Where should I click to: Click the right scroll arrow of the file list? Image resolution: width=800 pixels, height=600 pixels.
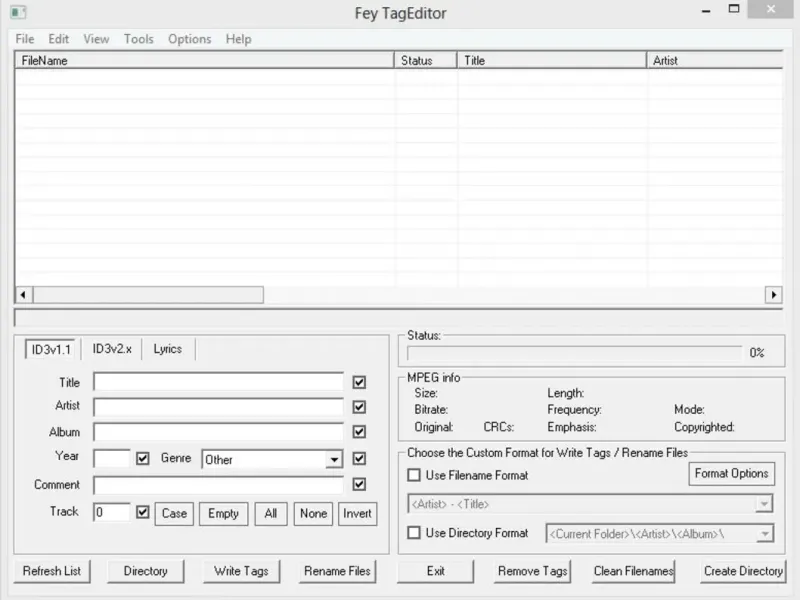[773, 294]
